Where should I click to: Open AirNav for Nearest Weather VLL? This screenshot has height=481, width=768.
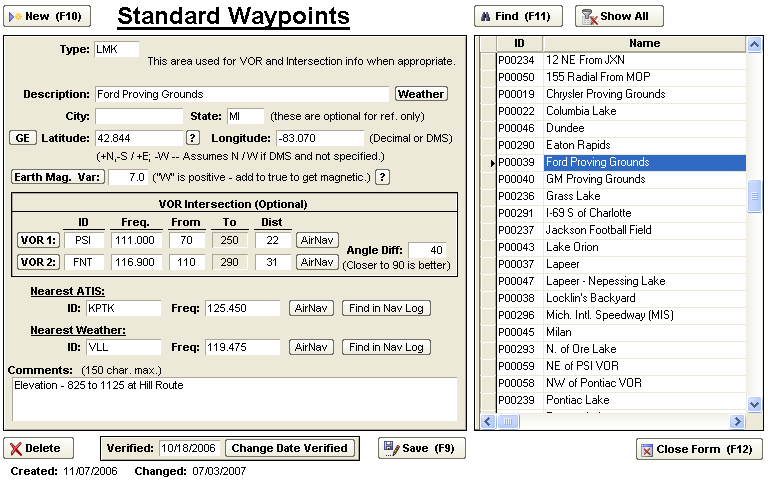311,347
